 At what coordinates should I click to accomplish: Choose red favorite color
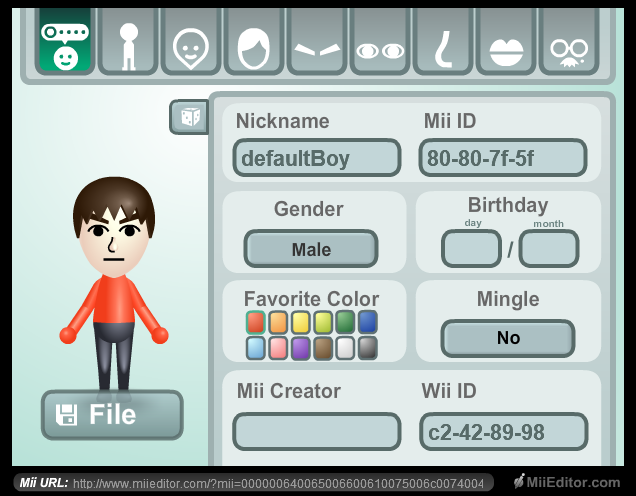tap(256, 322)
